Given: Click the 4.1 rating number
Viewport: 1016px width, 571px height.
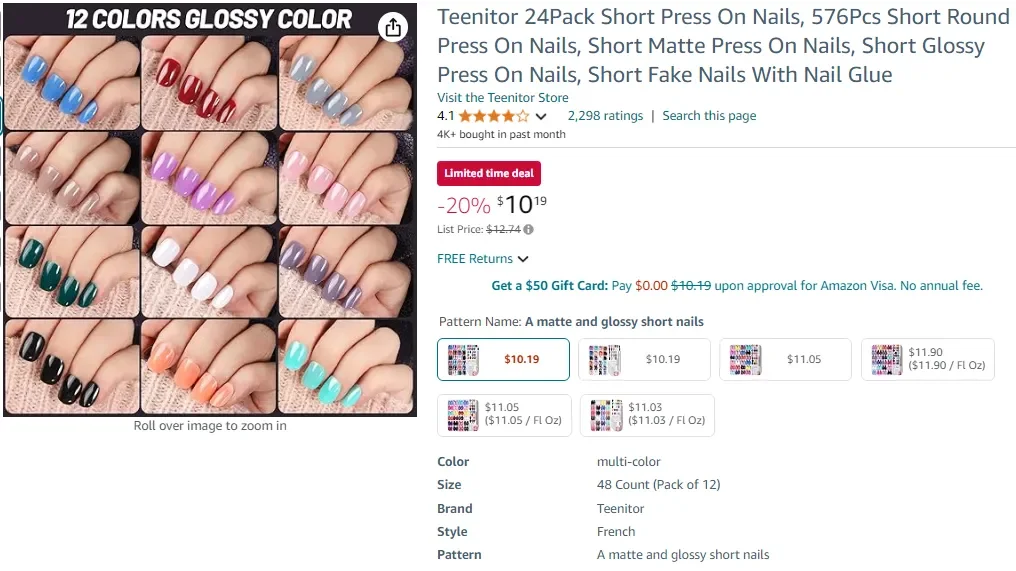Looking at the screenshot, I should pos(446,116).
